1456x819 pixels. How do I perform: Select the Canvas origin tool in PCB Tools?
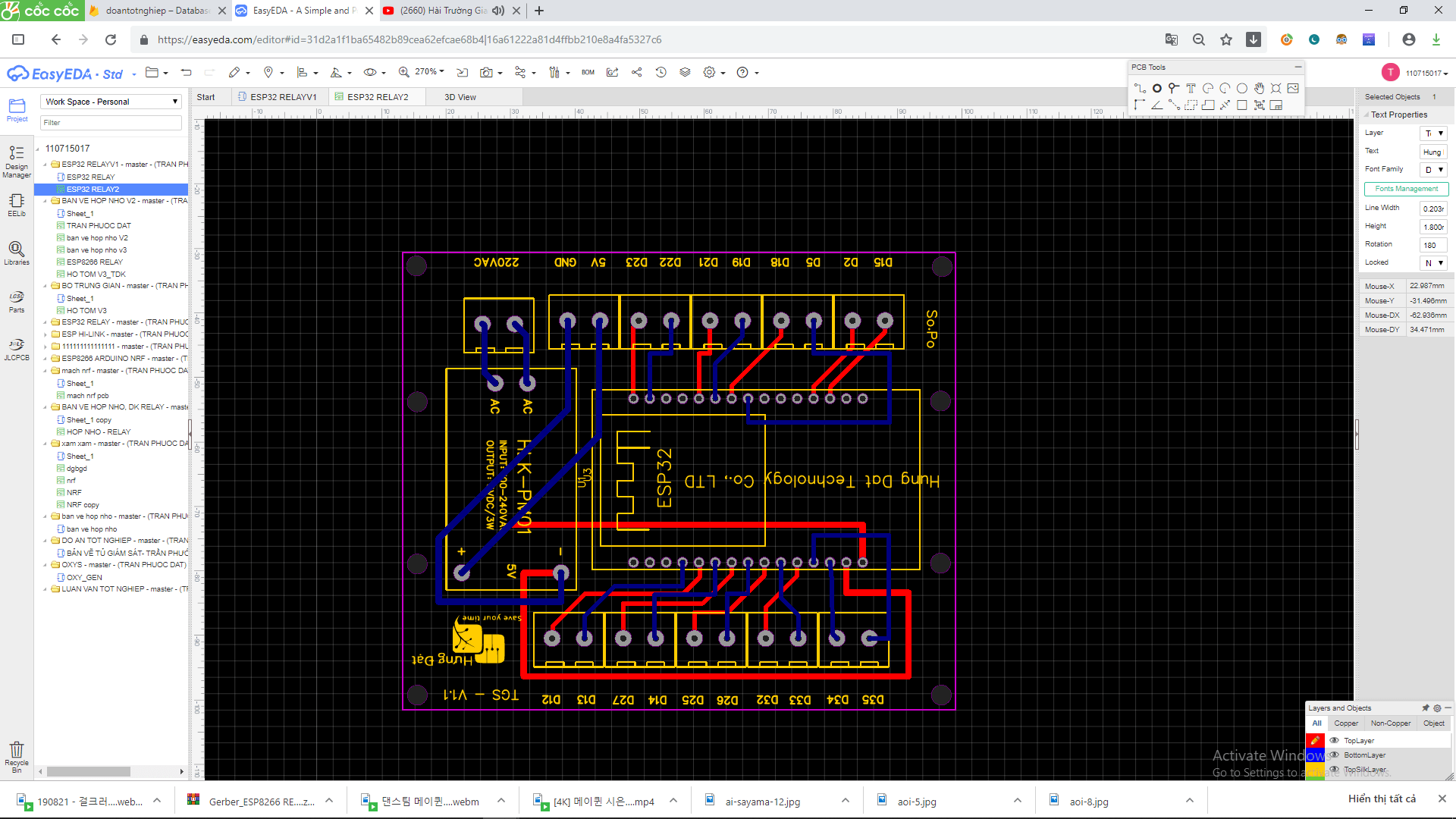pyautogui.click(x=1140, y=105)
